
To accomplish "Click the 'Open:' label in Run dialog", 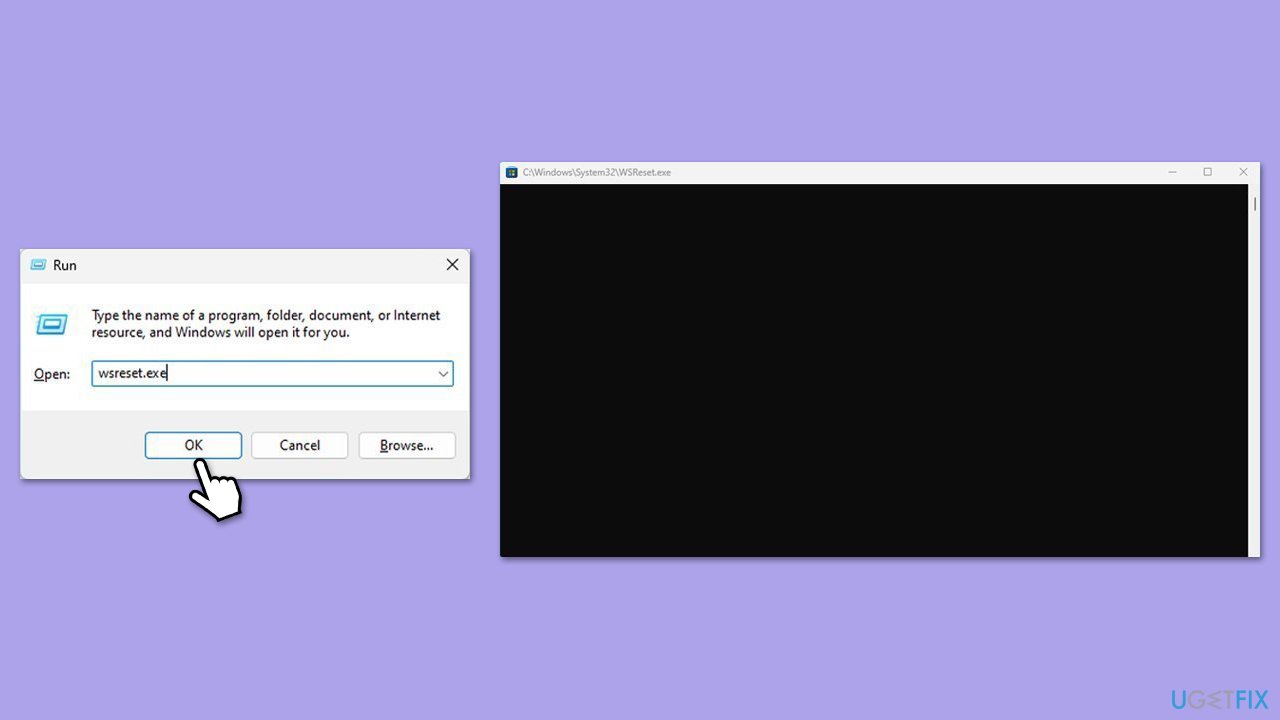I will (x=52, y=374).
